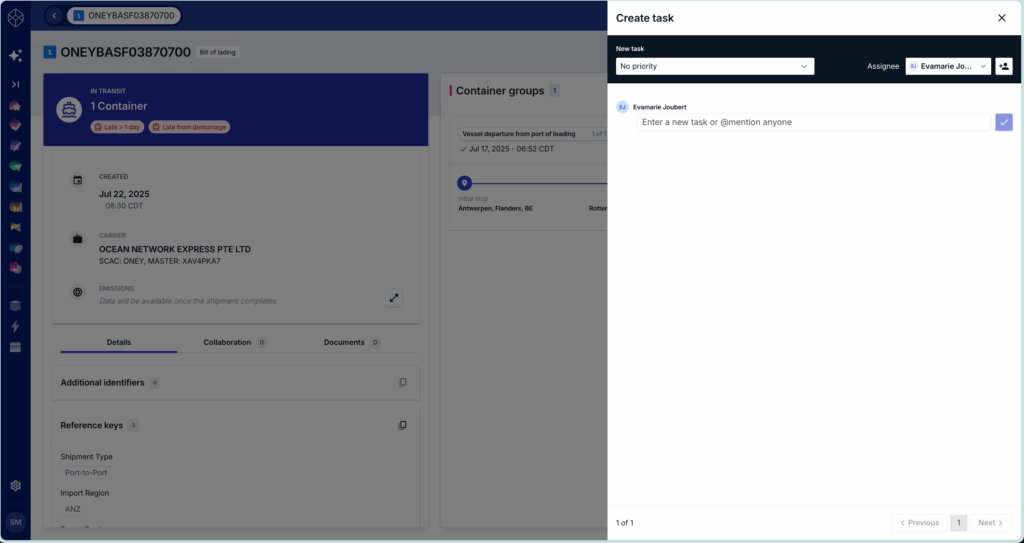
Task: Open the yellow bow-tie sidebar icon
Action: (16, 227)
